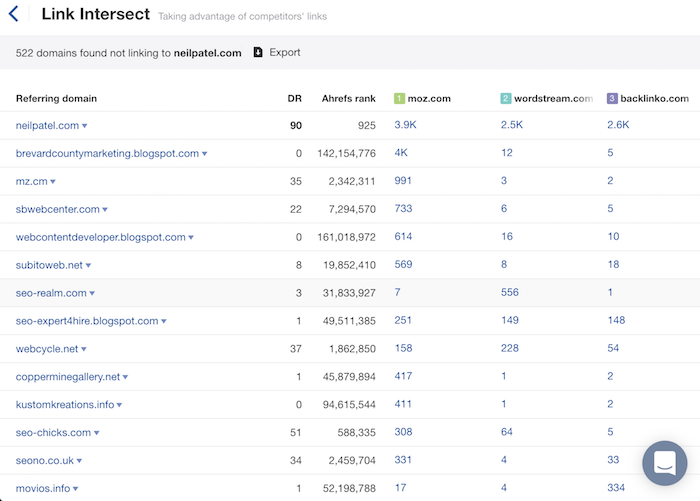The image size is (700, 501).
Task: Open 3.9K moz.com links from neilpatel.com
Action: pos(405,125)
